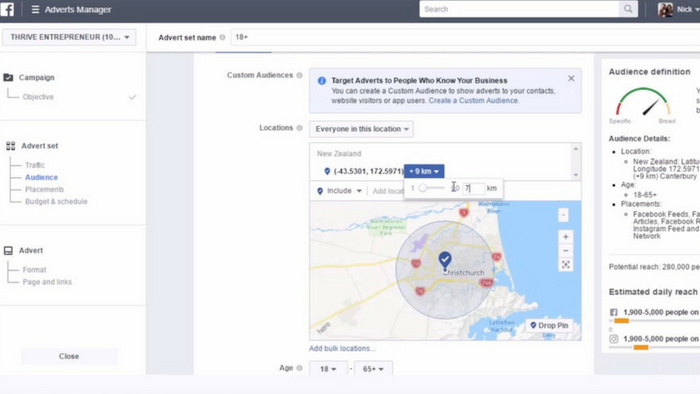700x394 pixels.
Task: Open the minimum age 18 dropdown
Action: [328, 369]
